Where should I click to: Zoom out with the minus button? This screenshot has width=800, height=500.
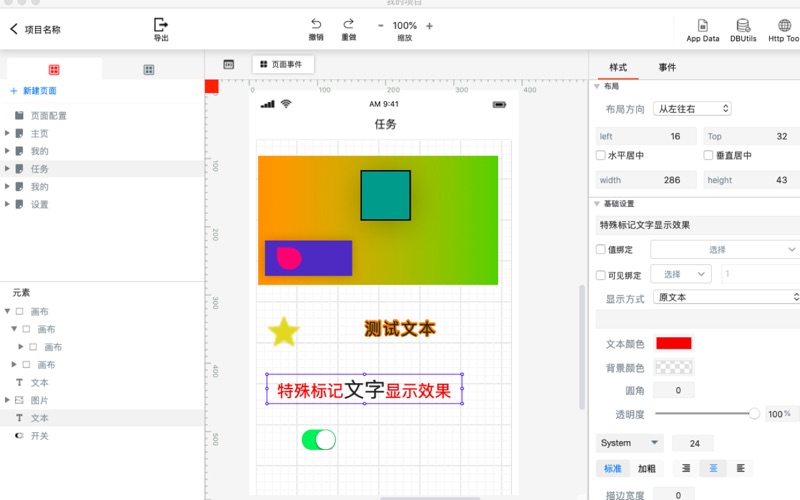(x=381, y=26)
